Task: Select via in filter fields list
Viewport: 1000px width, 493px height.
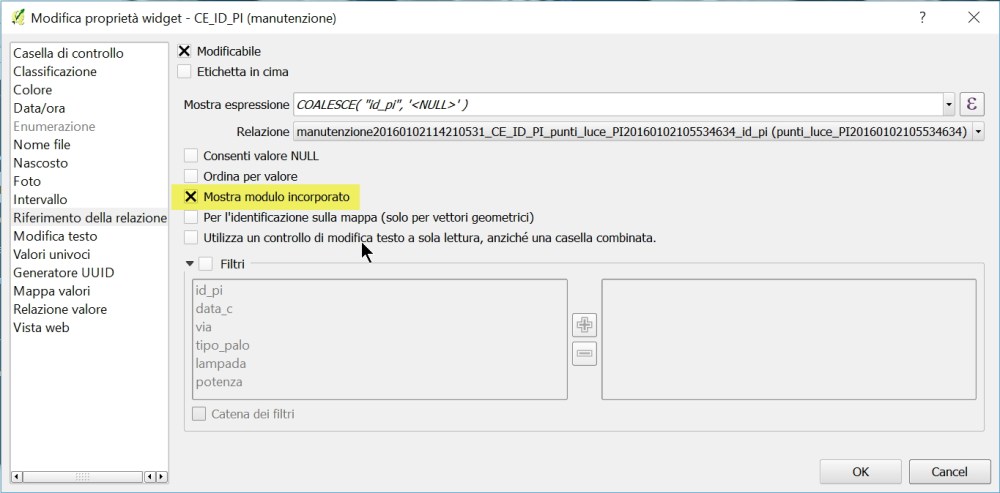Action: coord(203,327)
